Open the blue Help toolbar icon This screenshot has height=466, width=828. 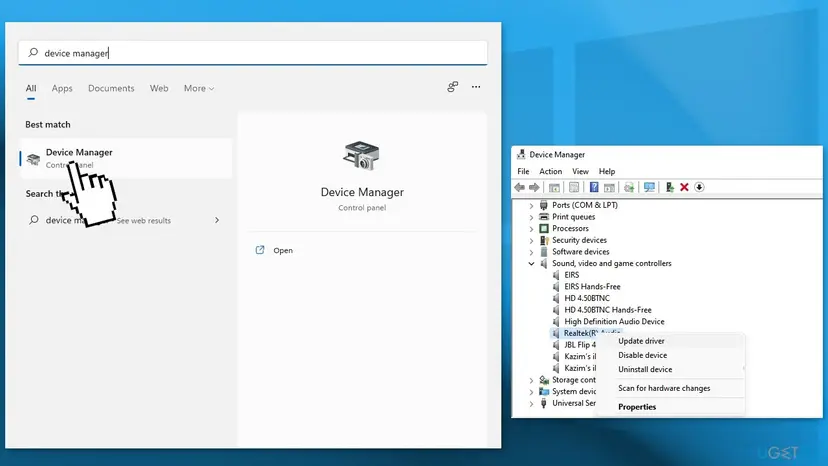(594, 187)
